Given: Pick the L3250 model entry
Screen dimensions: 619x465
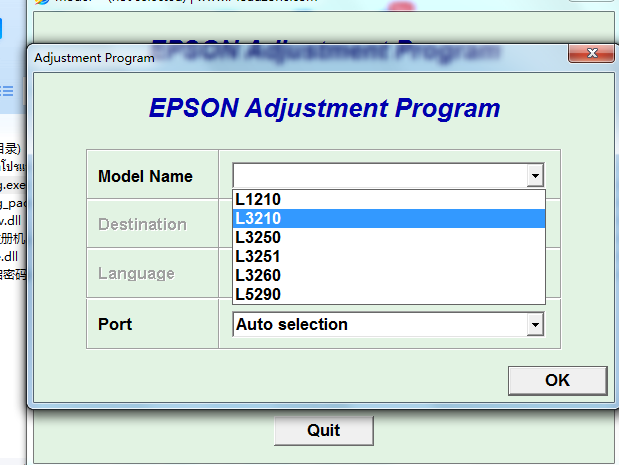Looking at the screenshot, I should point(389,237).
